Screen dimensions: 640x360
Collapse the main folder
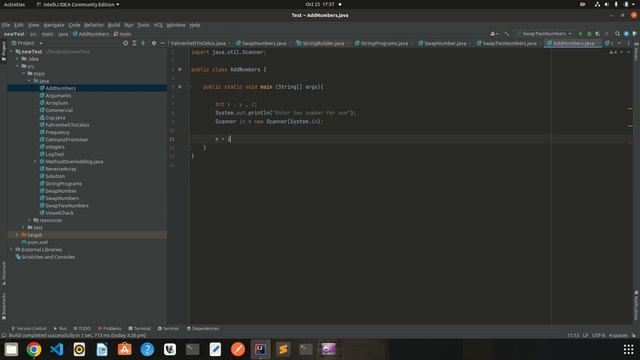[x=23, y=73]
